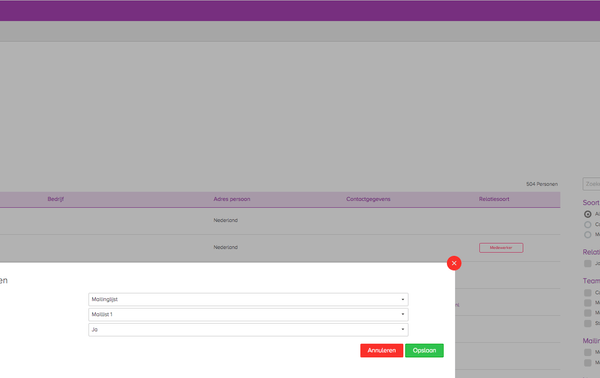This screenshot has width=600, height=378.
Task: Click the green Opslaan button
Action: coord(424,350)
